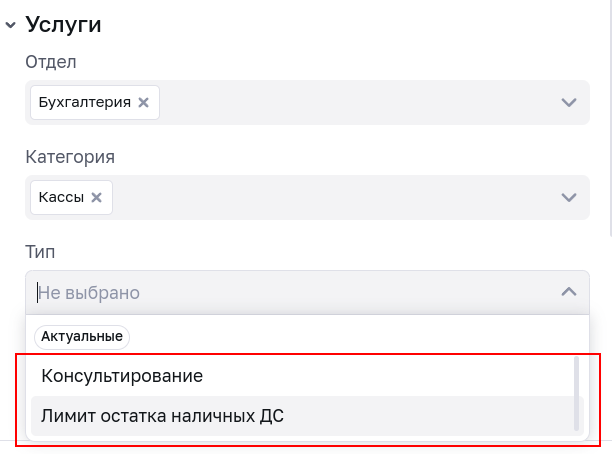This screenshot has height=454, width=612.
Task: Remove the Бухгалтерия tag with its X
Action: click(x=143, y=102)
